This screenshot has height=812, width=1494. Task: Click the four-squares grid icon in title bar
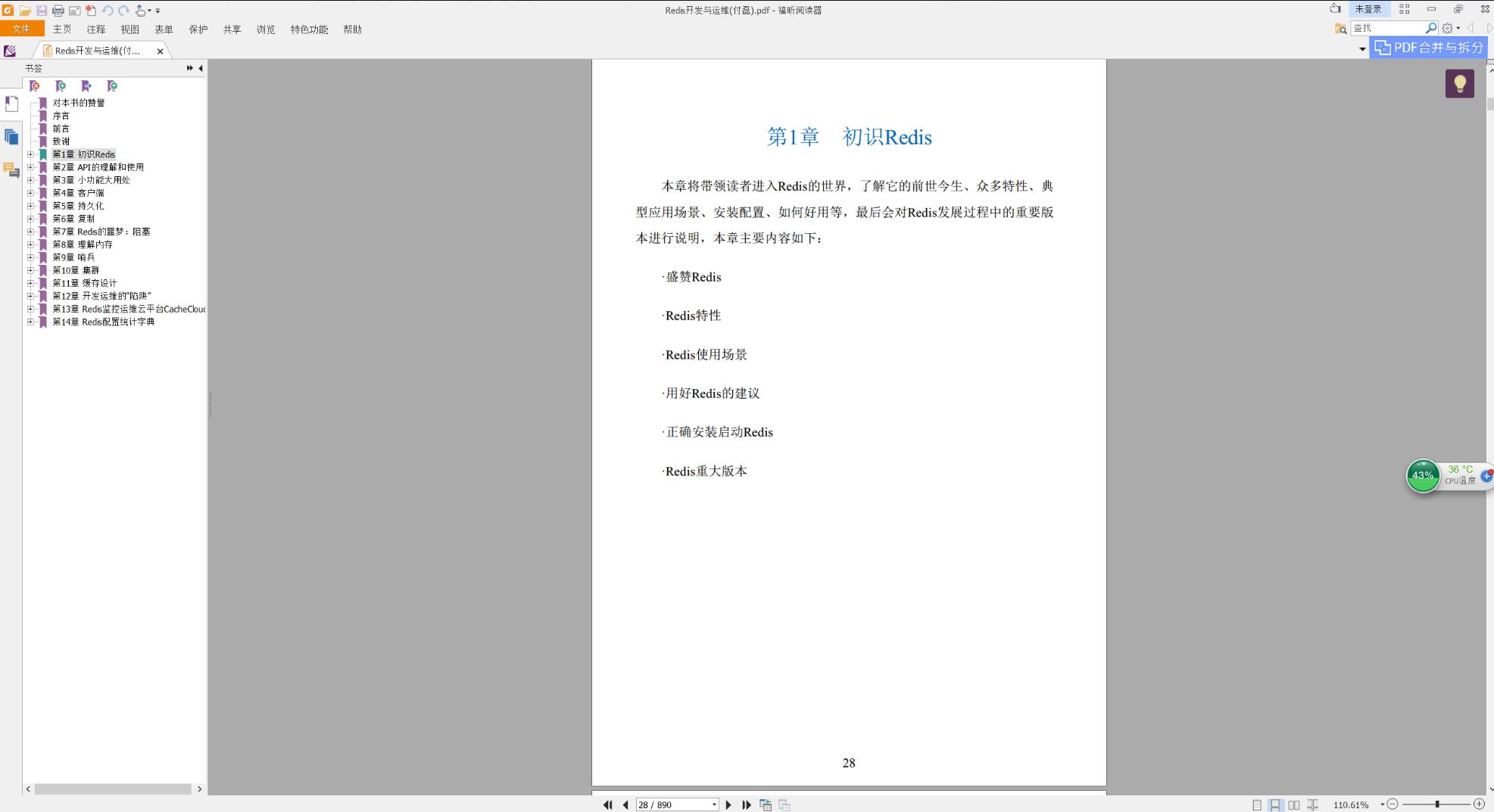tap(1404, 9)
